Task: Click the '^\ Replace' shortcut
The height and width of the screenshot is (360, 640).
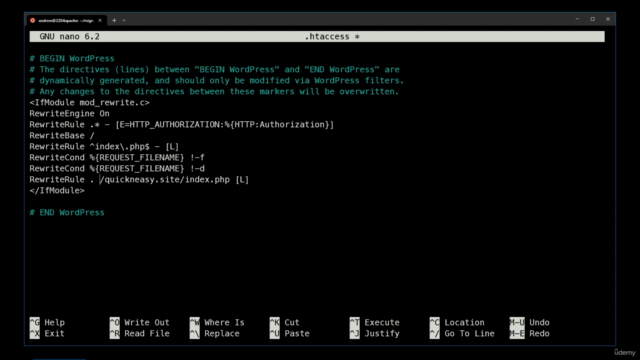Action: [x=215, y=333]
